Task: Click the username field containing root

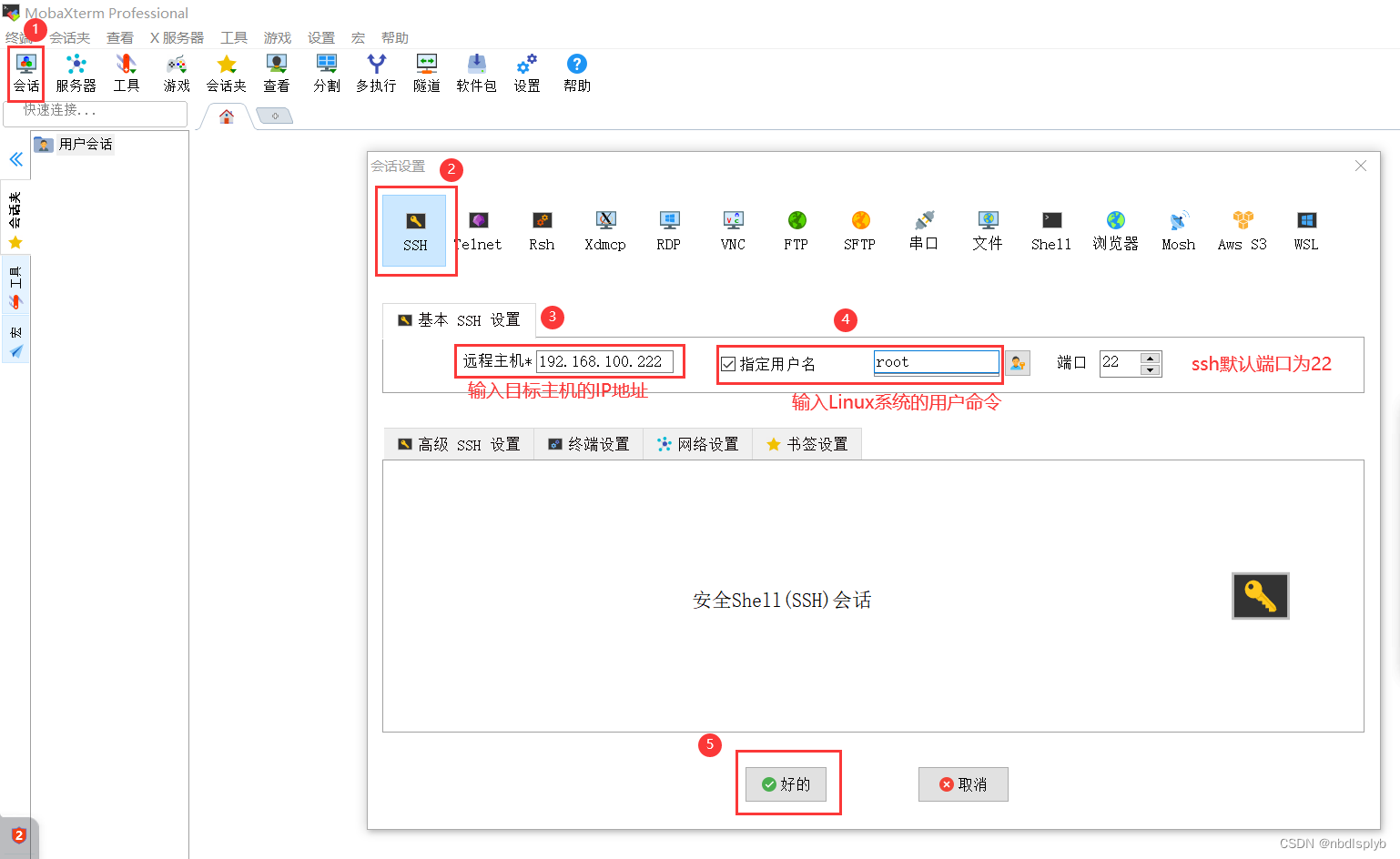Action: pyautogui.click(x=937, y=362)
